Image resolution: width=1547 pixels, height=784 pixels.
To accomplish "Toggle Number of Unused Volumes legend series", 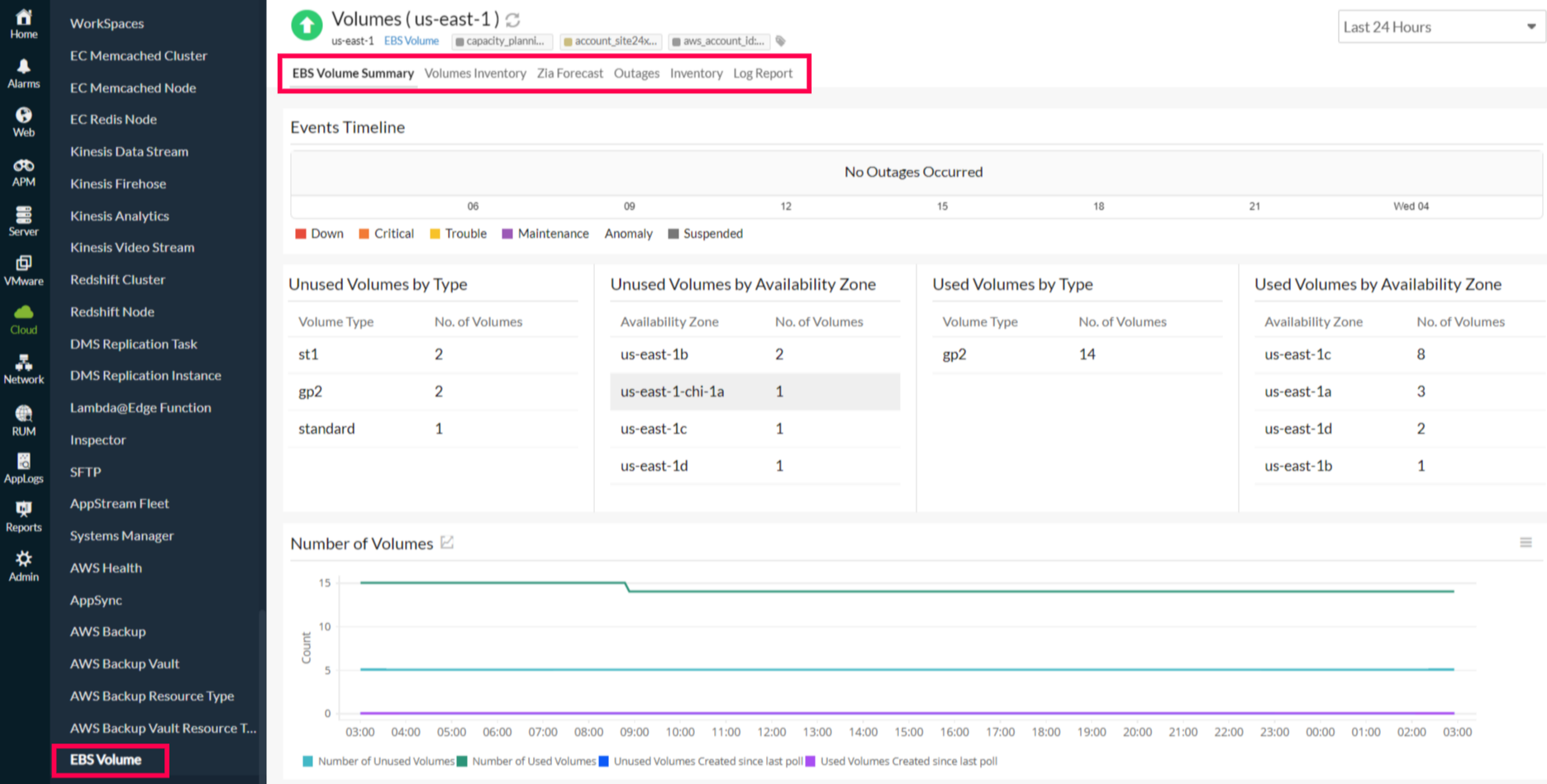I will point(379,761).
